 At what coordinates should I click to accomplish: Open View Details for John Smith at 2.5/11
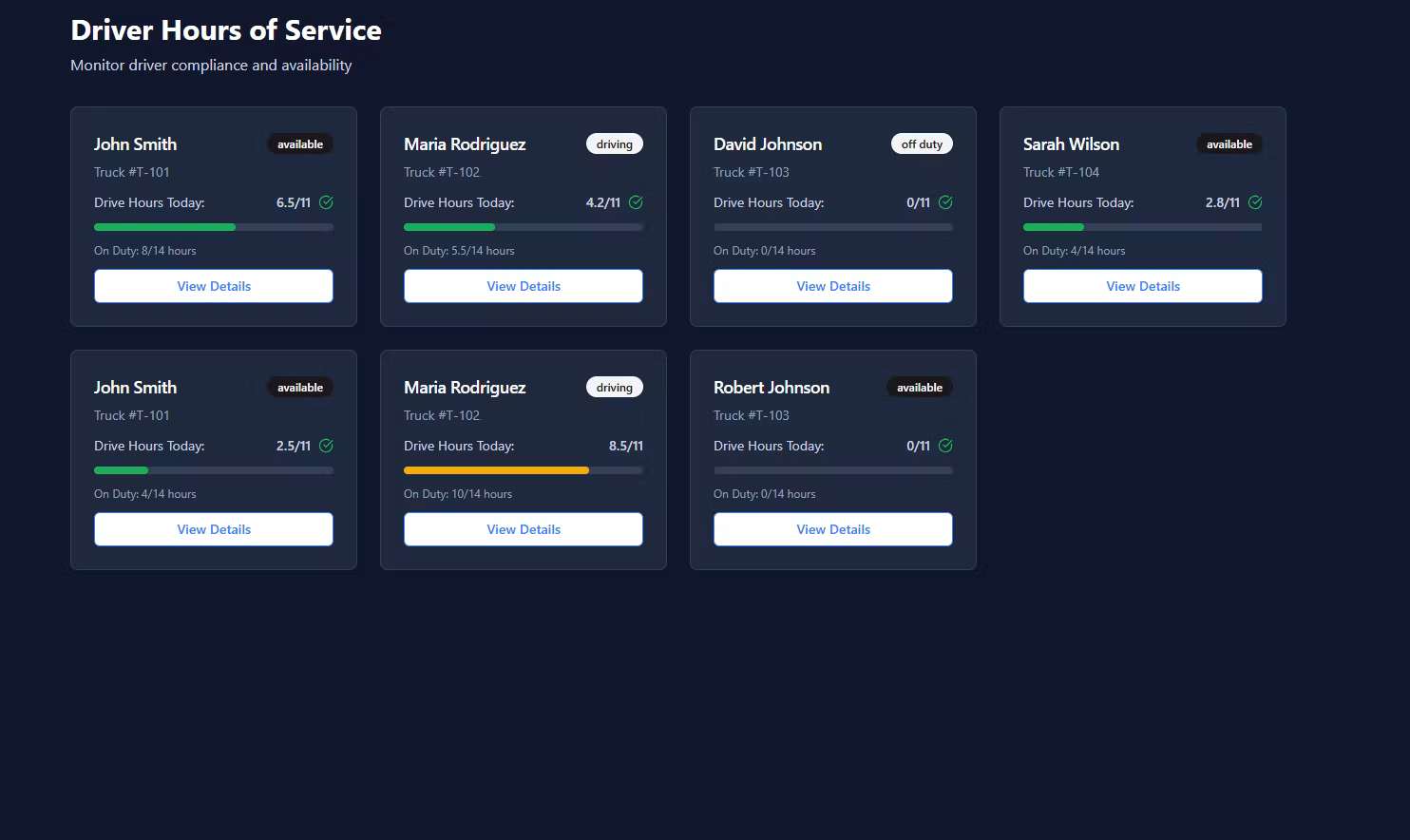(214, 529)
